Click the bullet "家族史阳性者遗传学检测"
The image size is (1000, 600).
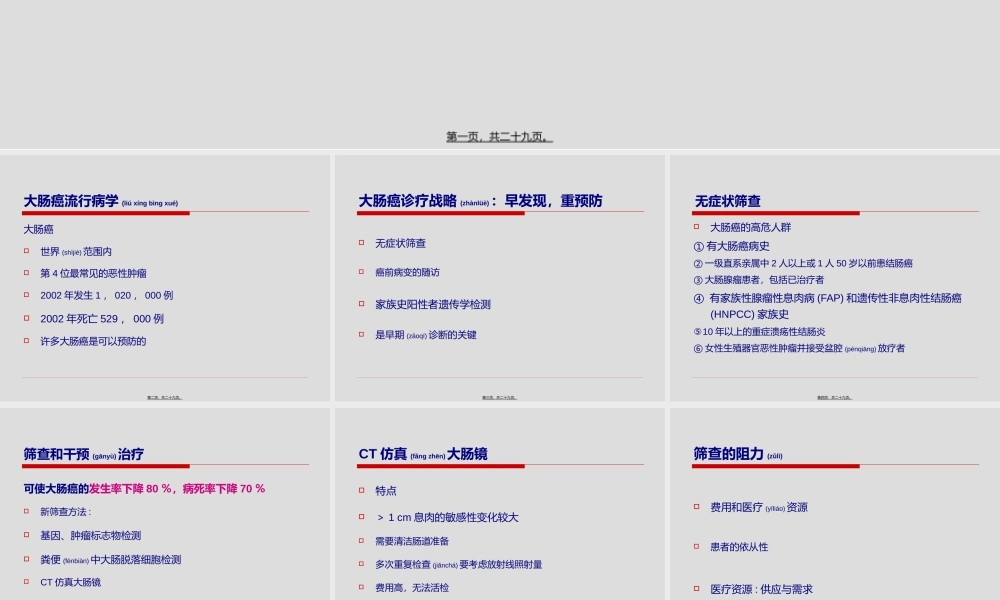click(x=432, y=304)
